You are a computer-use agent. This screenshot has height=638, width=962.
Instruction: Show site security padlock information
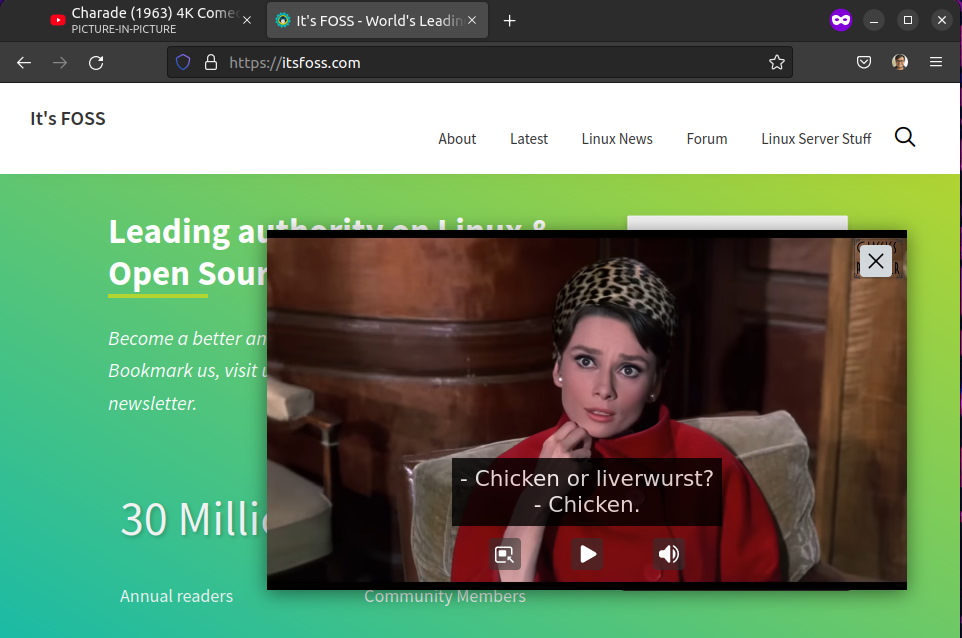click(x=210, y=62)
